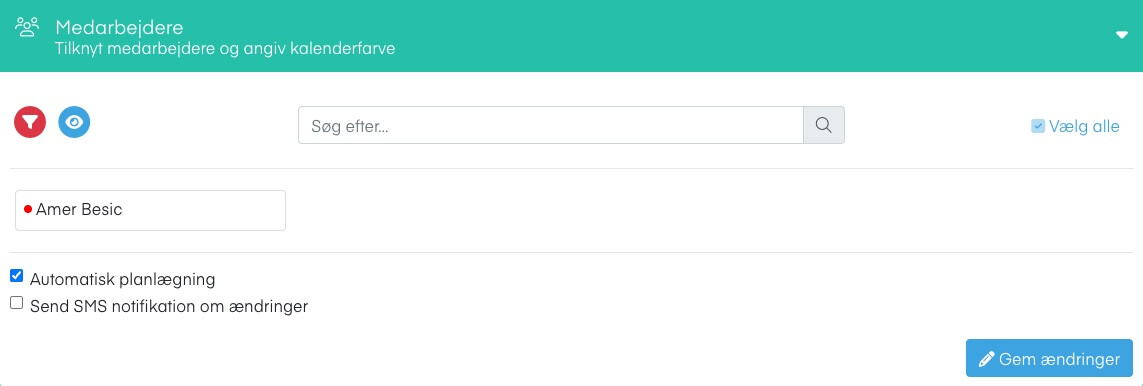Disable 'Automatisk planlægning' checkbox
Image resolution: width=1143 pixels, height=386 pixels.
(17, 276)
